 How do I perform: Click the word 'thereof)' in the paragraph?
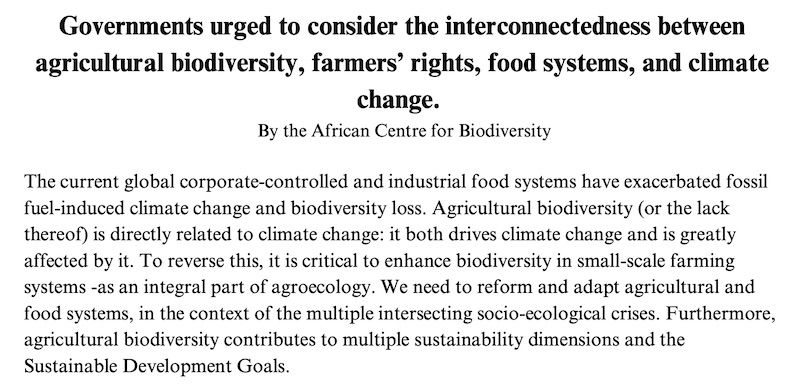tap(57, 235)
